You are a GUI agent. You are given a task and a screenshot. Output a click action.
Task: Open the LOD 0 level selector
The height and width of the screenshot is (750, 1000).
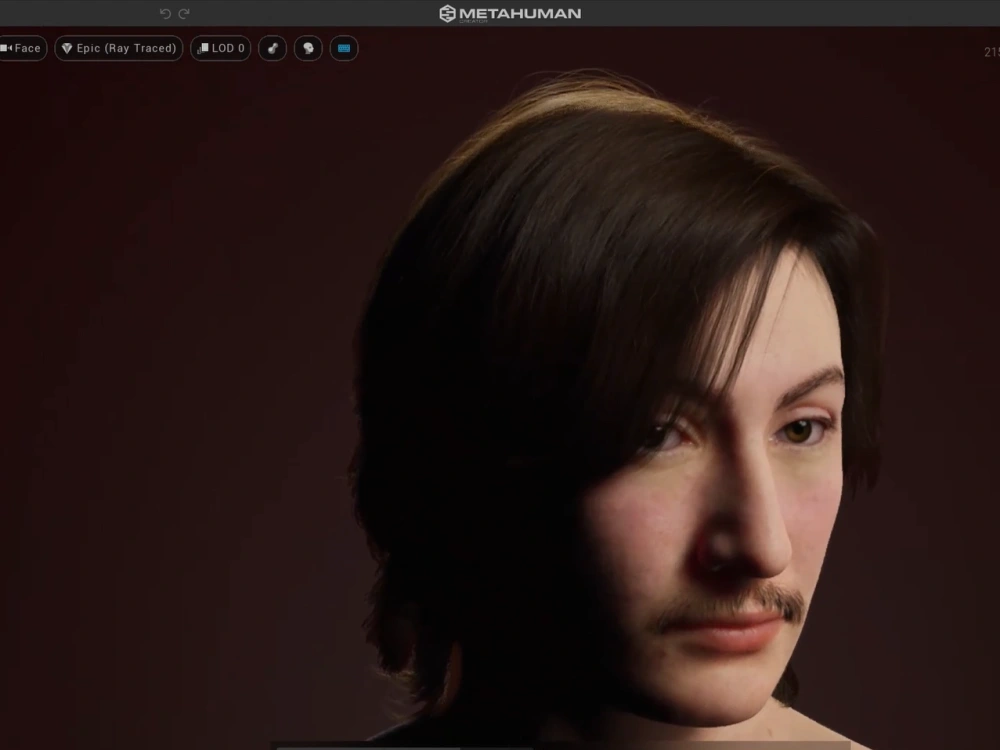coord(219,48)
